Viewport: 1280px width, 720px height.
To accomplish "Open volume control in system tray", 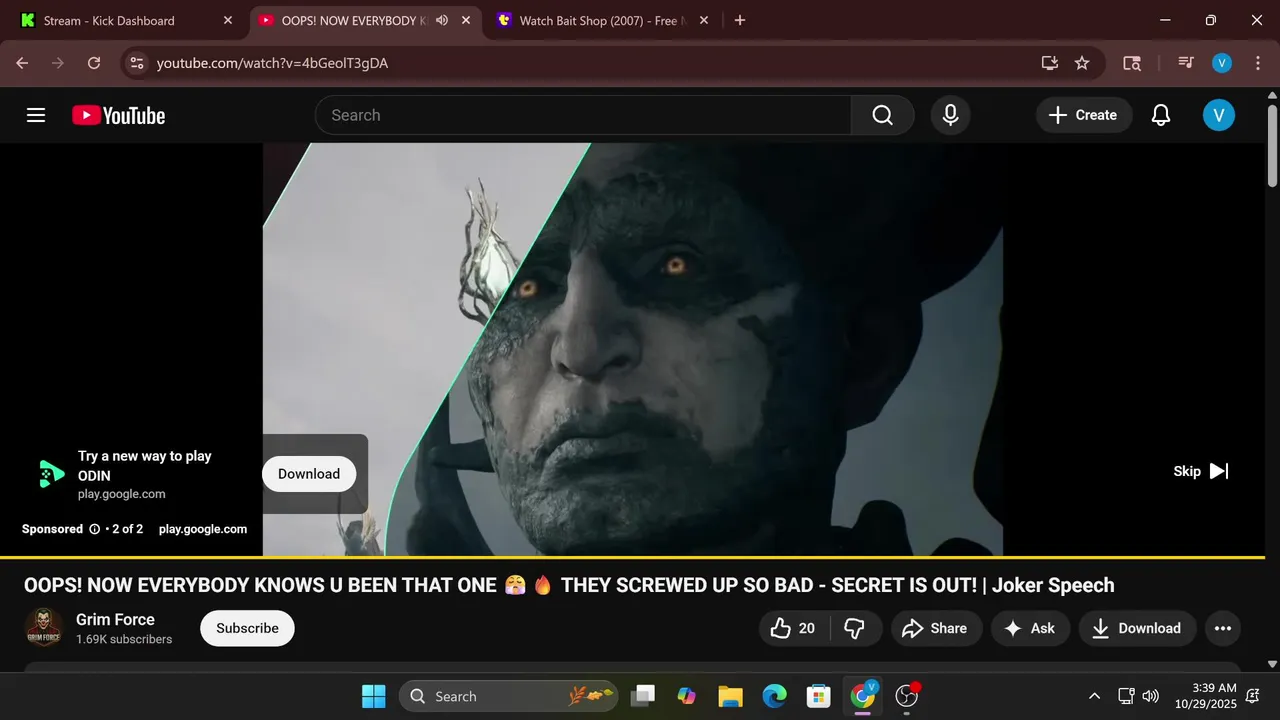I will (1151, 696).
